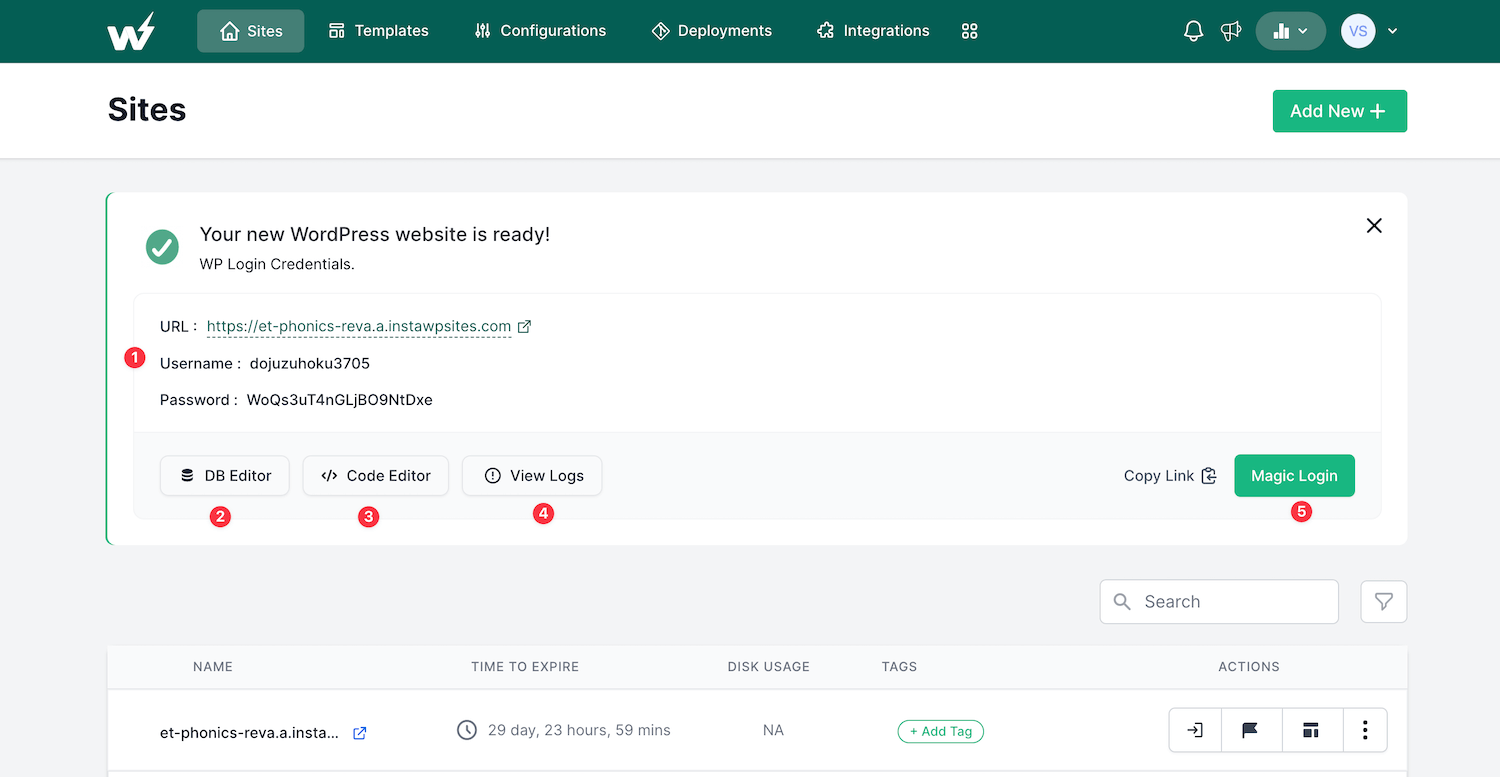Open the Templates tab
This screenshot has height=777, width=1500.
click(x=378, y=31)
